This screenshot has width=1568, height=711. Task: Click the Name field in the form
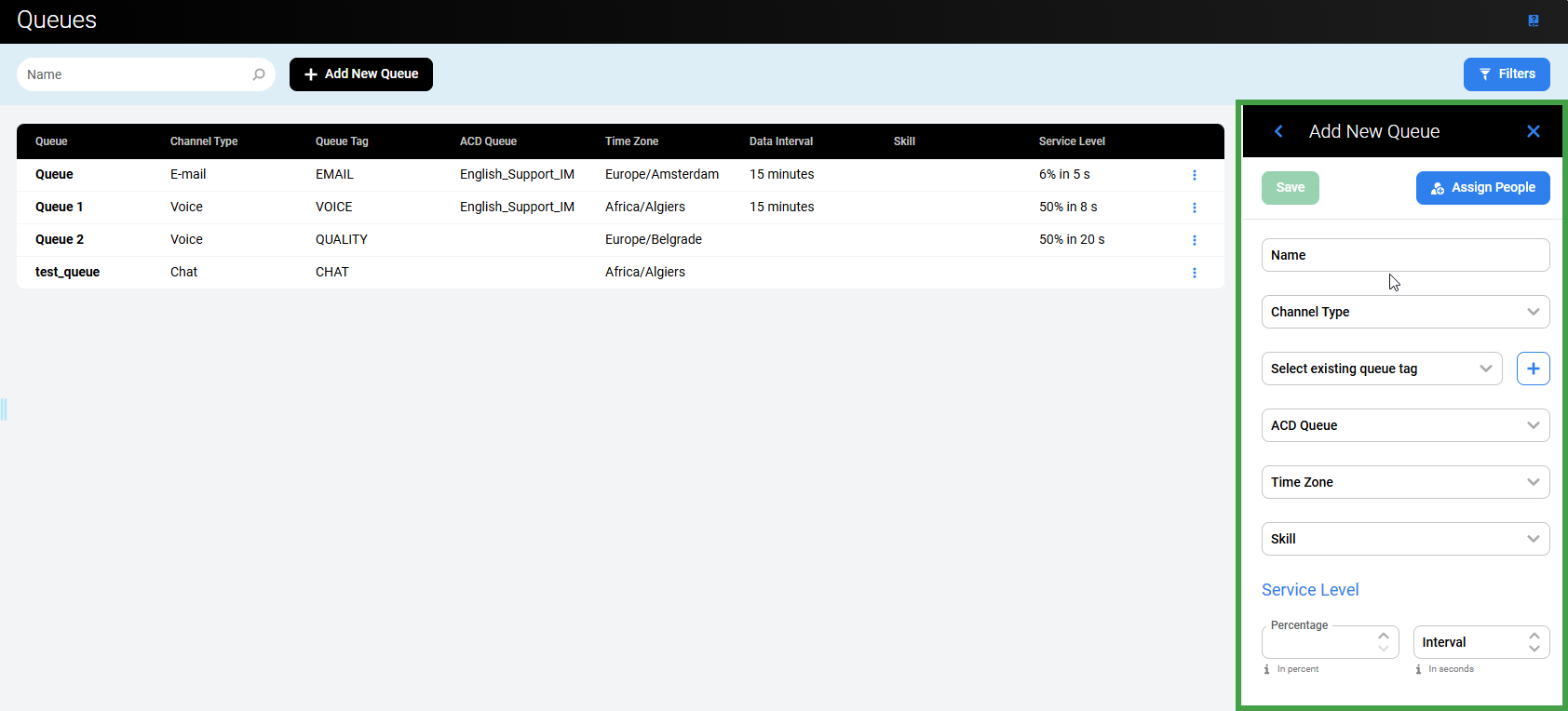[1405, 255]
